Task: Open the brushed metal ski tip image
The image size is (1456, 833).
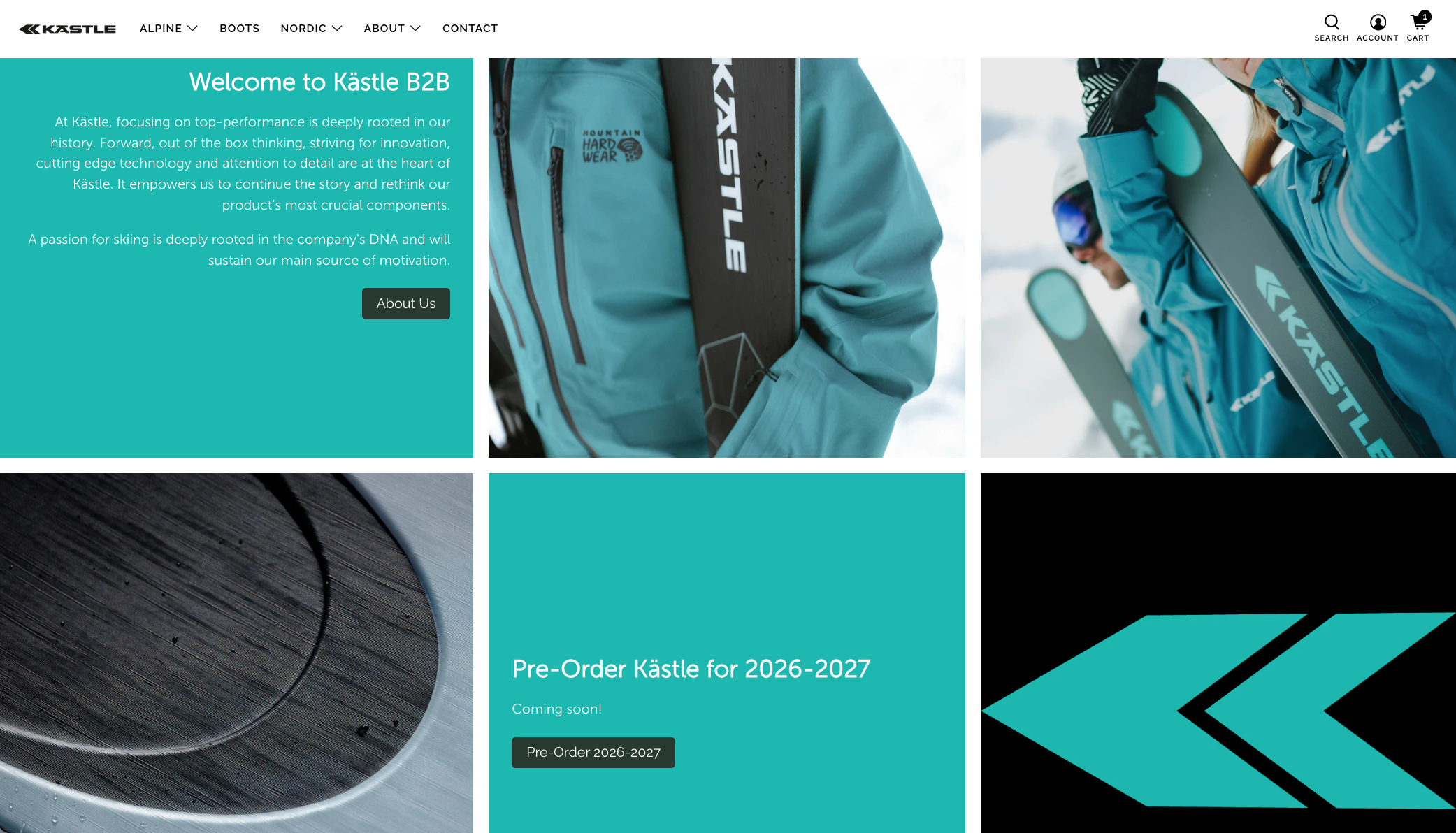Action: 236,653
